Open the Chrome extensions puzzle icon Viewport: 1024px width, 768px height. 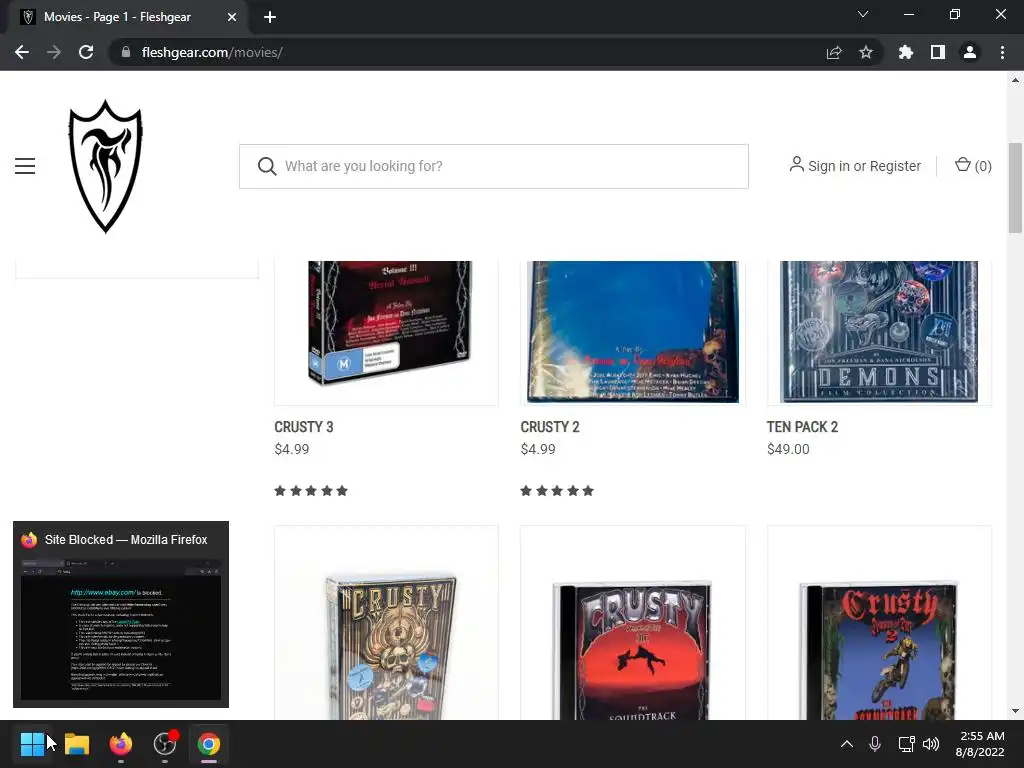pos(906,52)
